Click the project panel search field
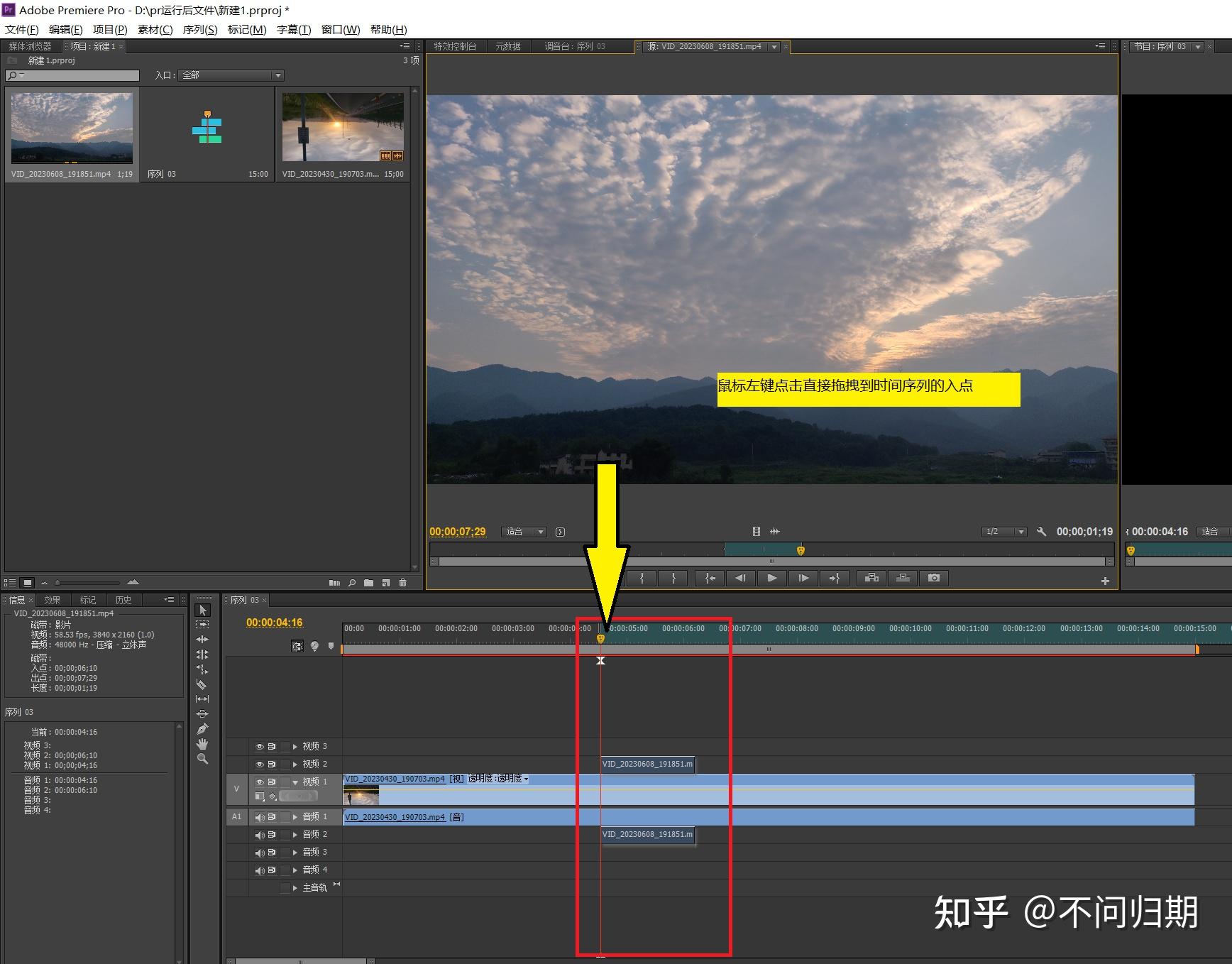This screenshot has height=964, width=1232. coord(72,75)
